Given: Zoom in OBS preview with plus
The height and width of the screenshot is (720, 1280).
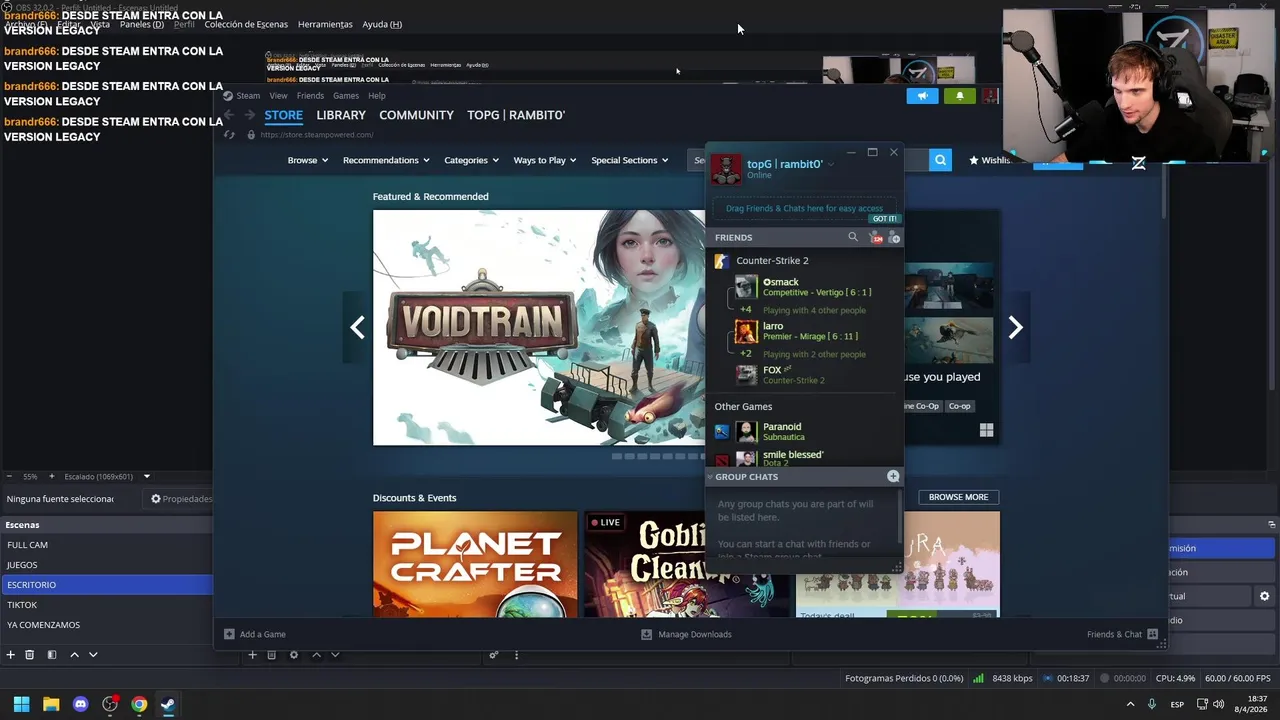Looking at the screenshot, I should [x=52, y=476].
